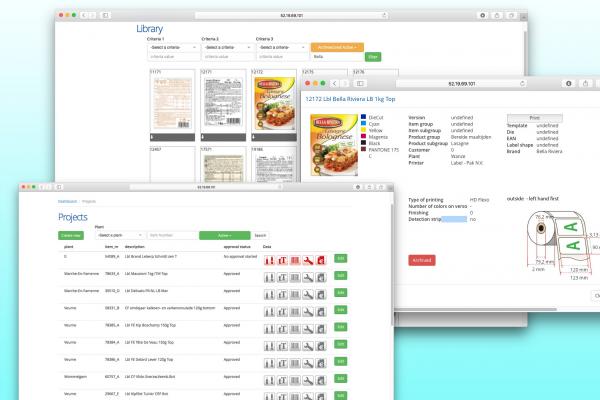This screenshot has width=600, height=400.
Task: Open document icon in the 100g Top row
Action: 321,346
